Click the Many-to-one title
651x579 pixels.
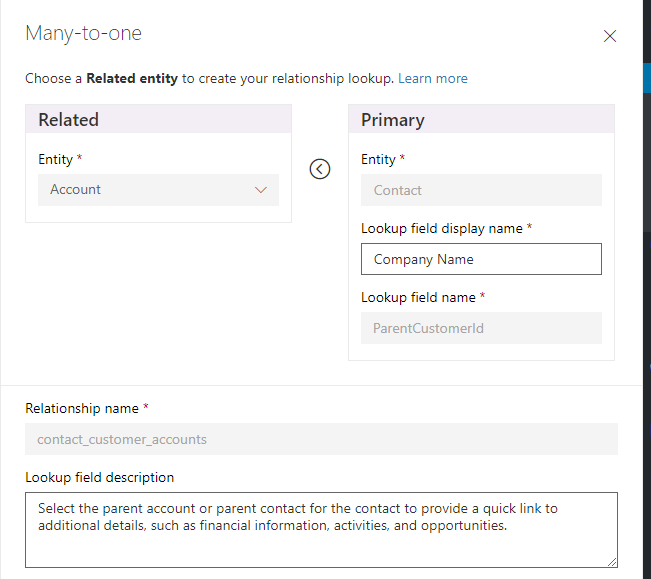(83, 33)
